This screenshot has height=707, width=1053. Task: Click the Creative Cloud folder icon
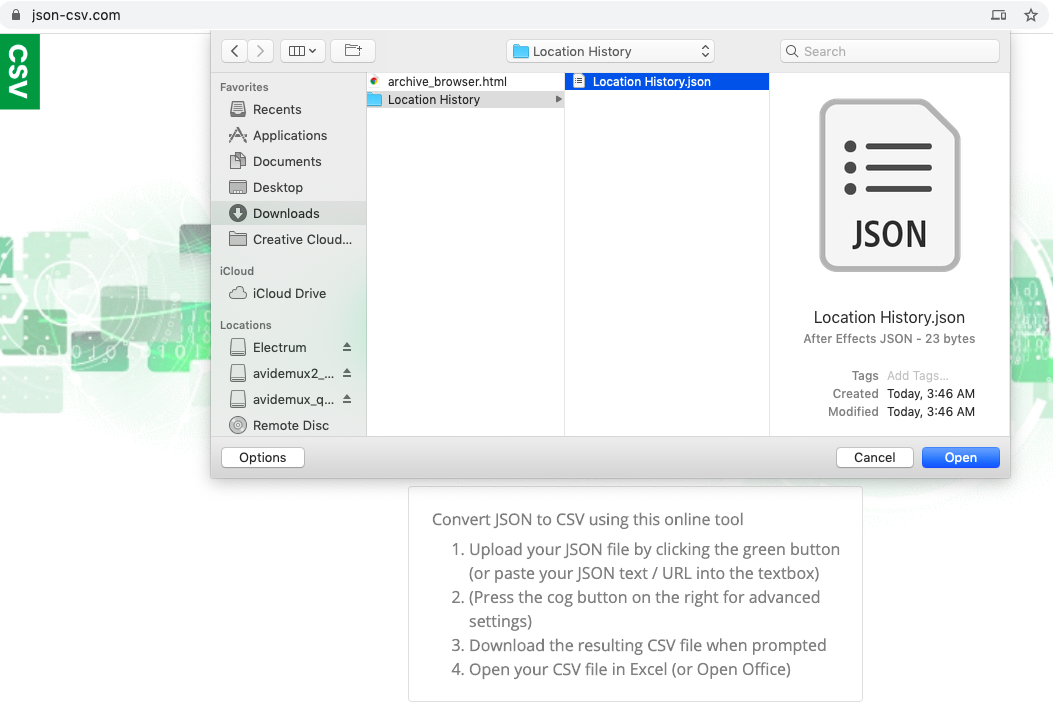coord(238,239)
